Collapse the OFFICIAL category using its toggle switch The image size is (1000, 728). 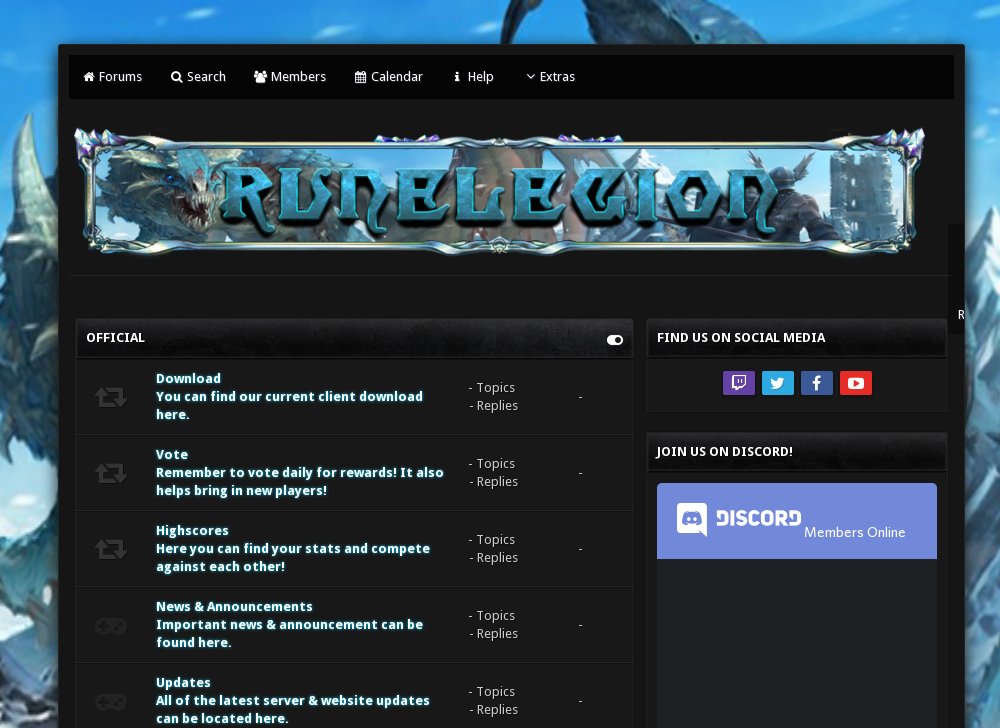click(x=614, y=340)
